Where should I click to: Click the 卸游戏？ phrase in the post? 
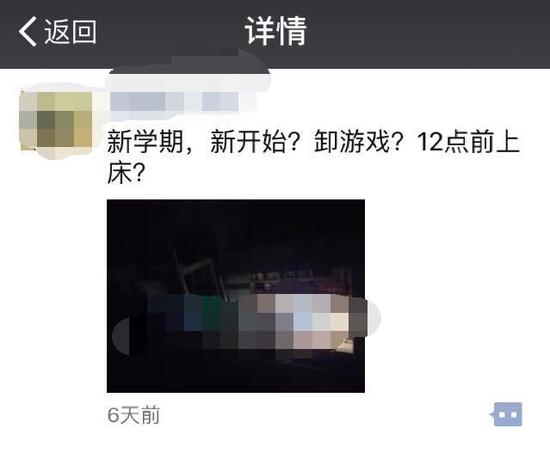tap(360, 142)
